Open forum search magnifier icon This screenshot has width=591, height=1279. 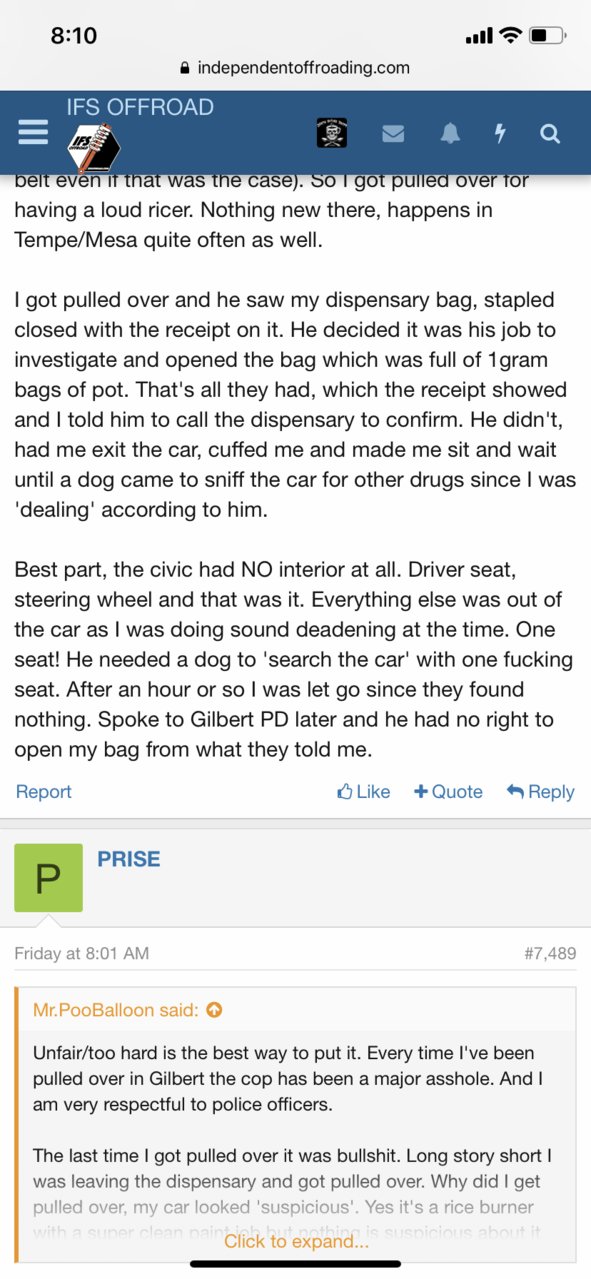(x=550, y=133)
